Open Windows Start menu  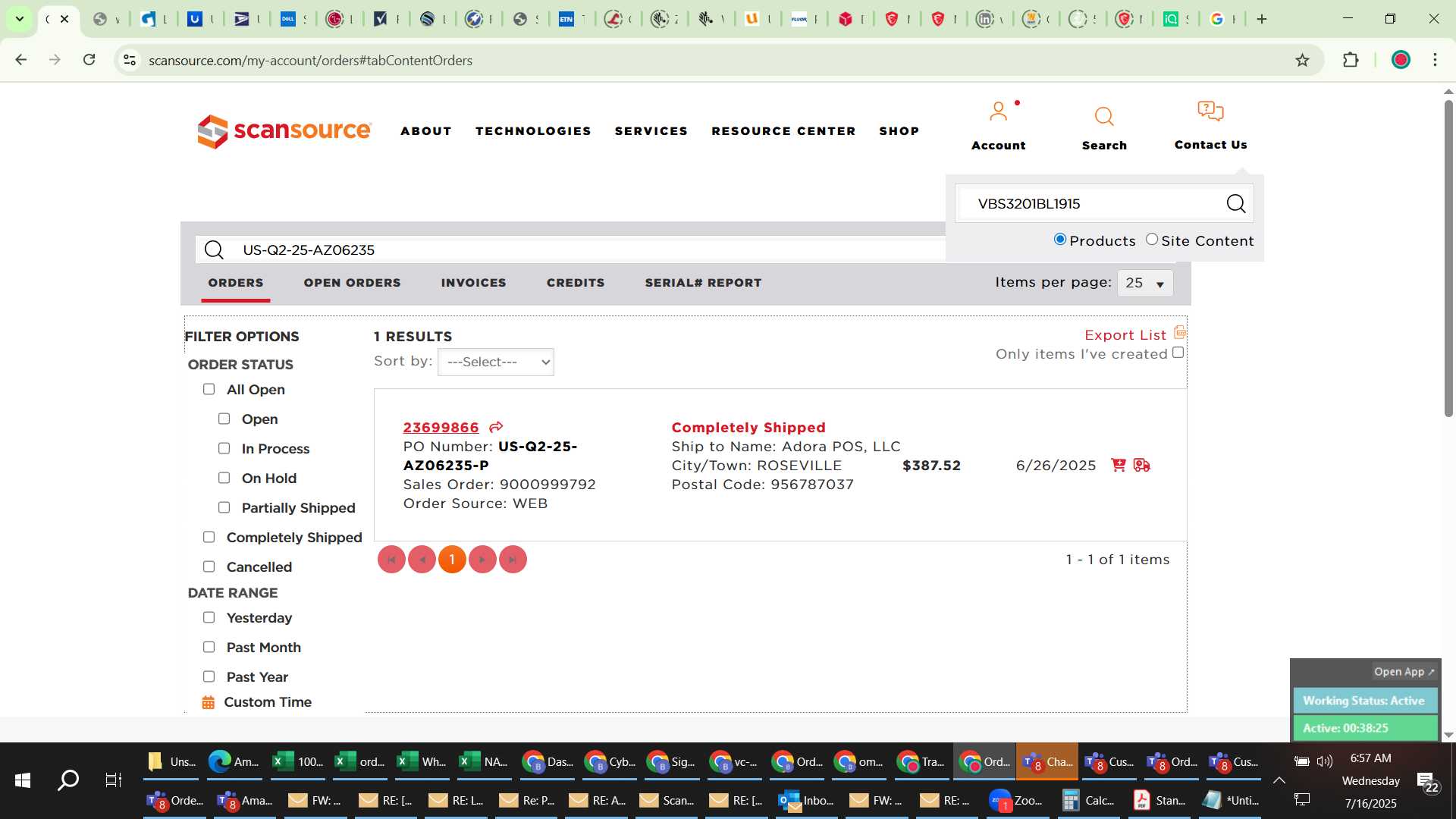coord(23,780)
